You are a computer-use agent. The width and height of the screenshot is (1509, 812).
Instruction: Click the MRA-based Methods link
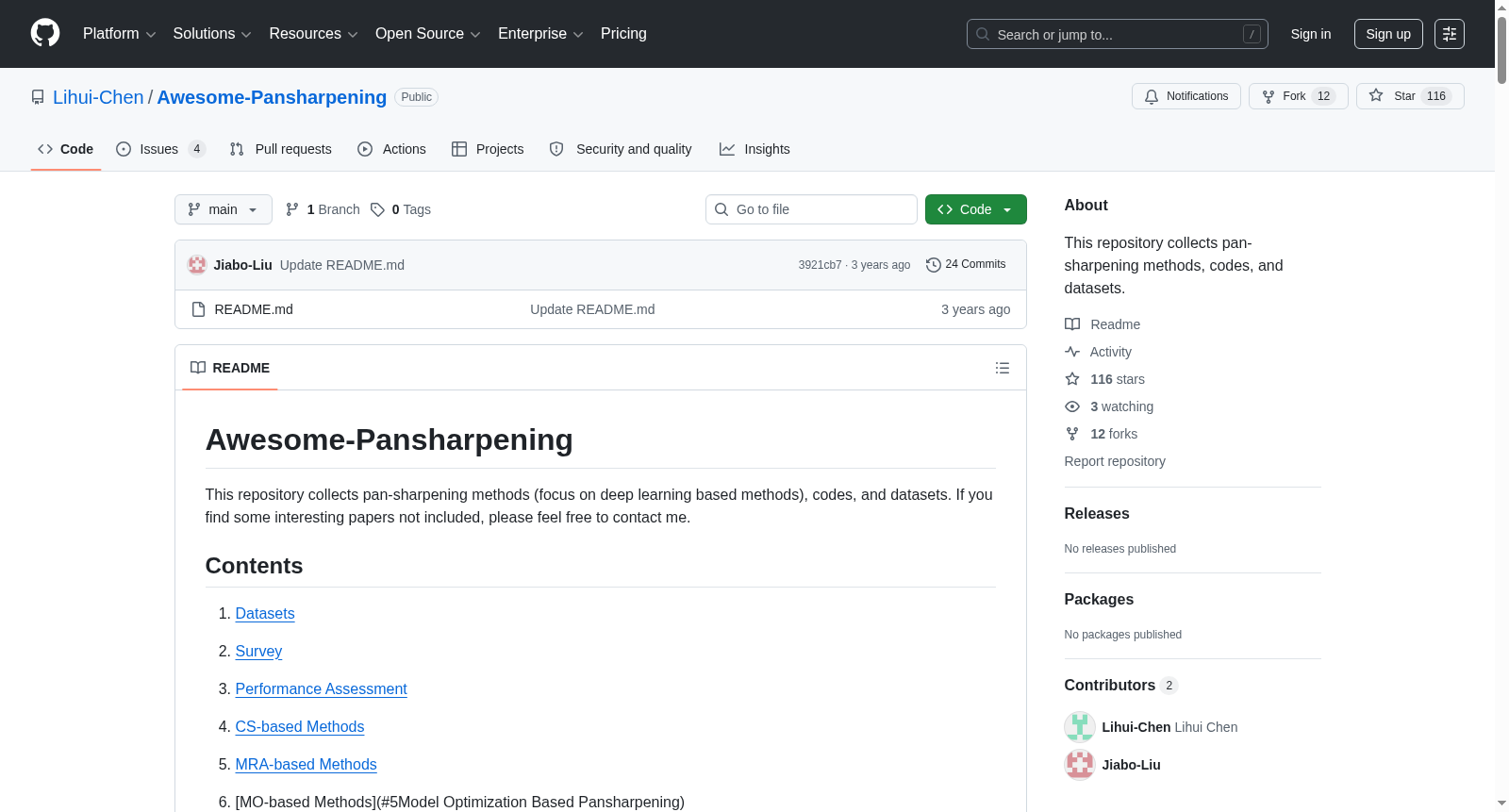pos(307,765)
